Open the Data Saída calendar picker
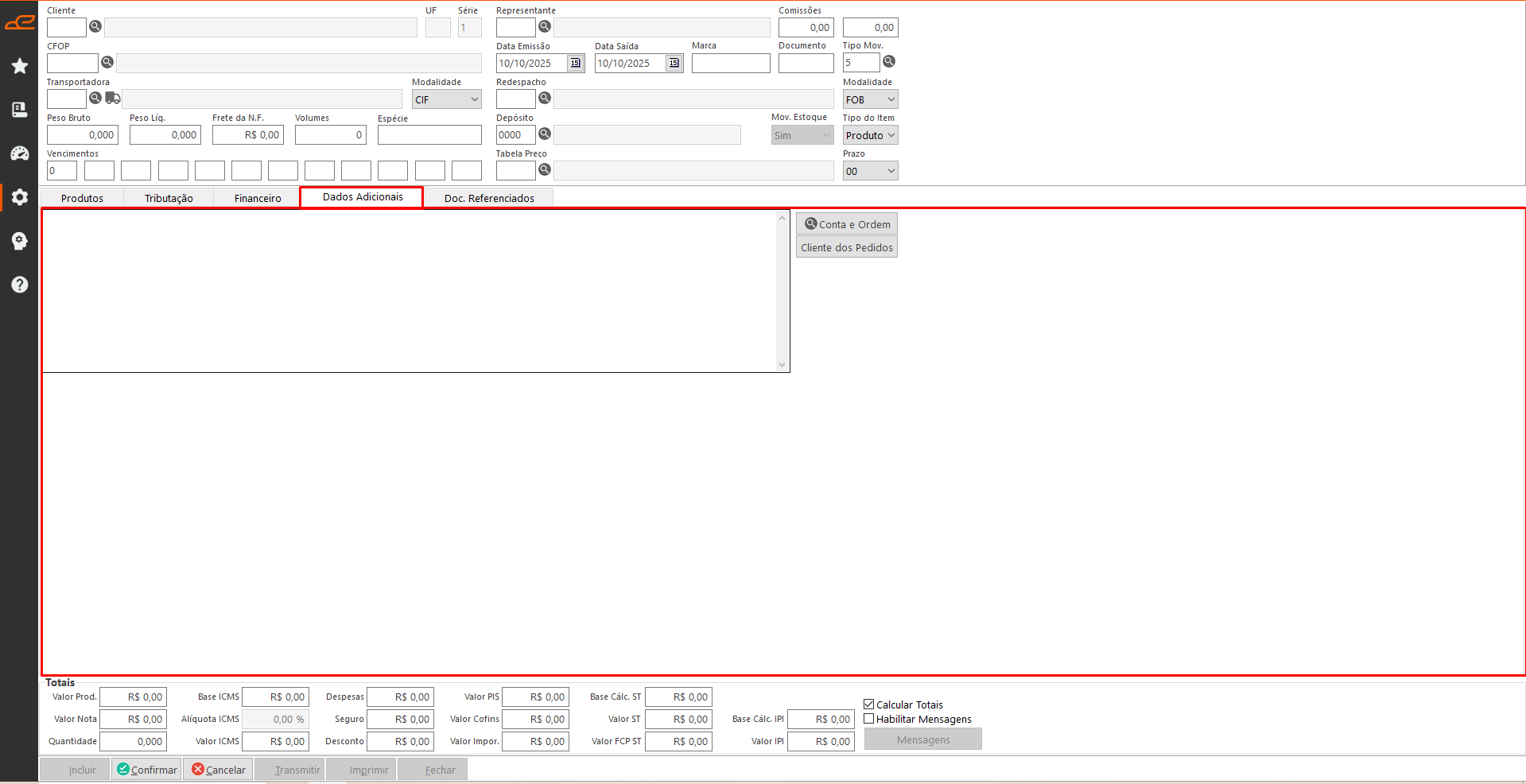1526x784 pixels. click(x=674, y=63)
